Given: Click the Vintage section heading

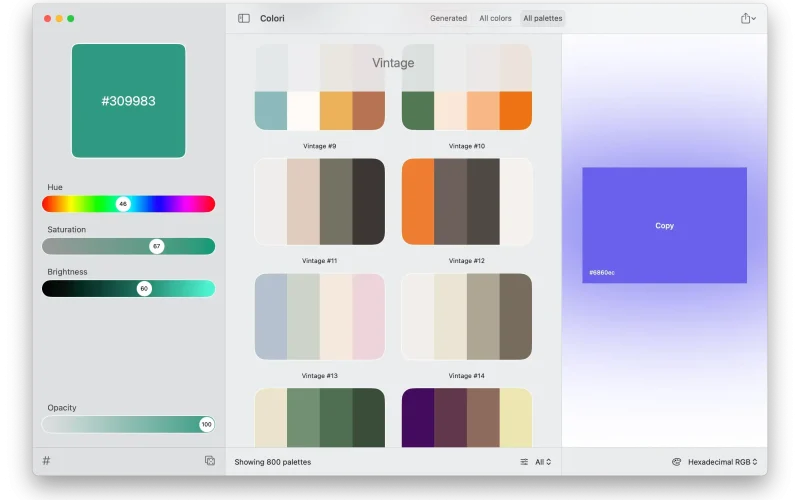Looking at the screenshot, I should (x=393, y=63).
